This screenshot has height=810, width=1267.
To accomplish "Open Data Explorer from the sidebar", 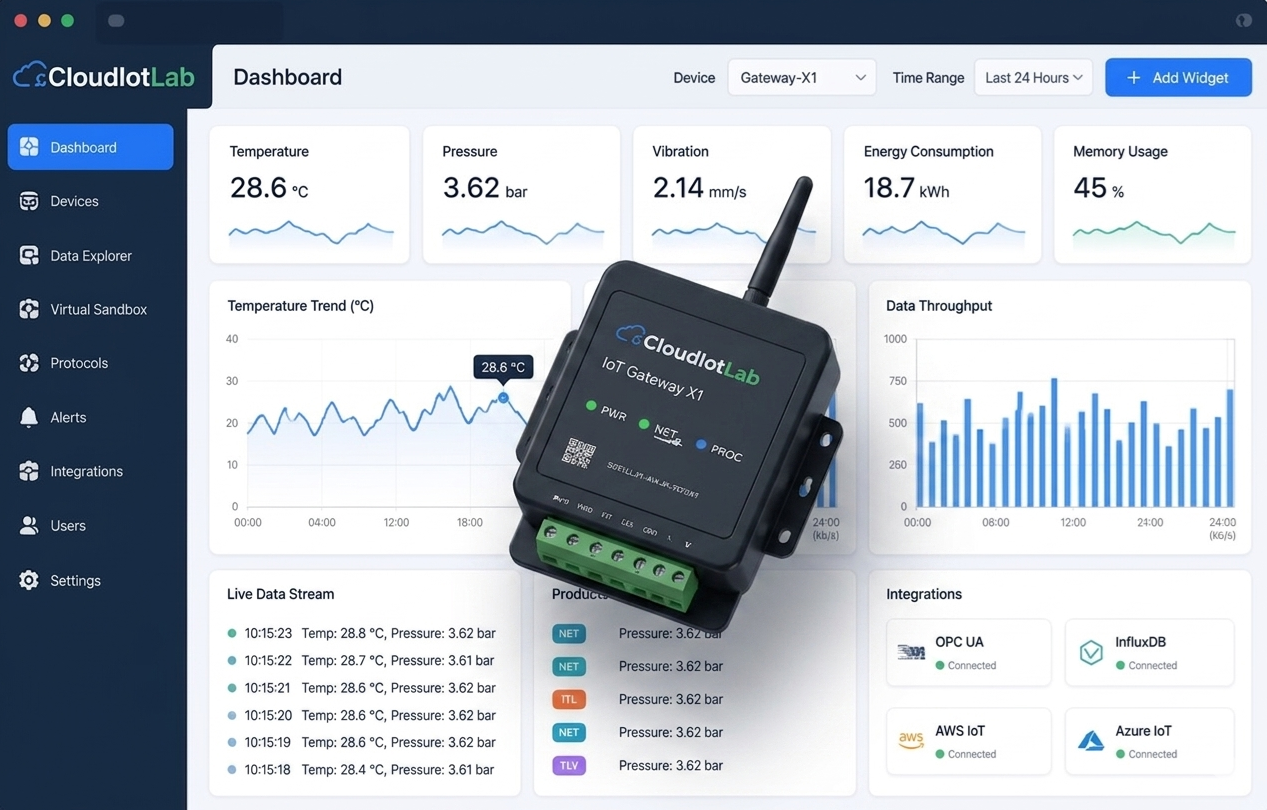I will click(x=90, y=255).
